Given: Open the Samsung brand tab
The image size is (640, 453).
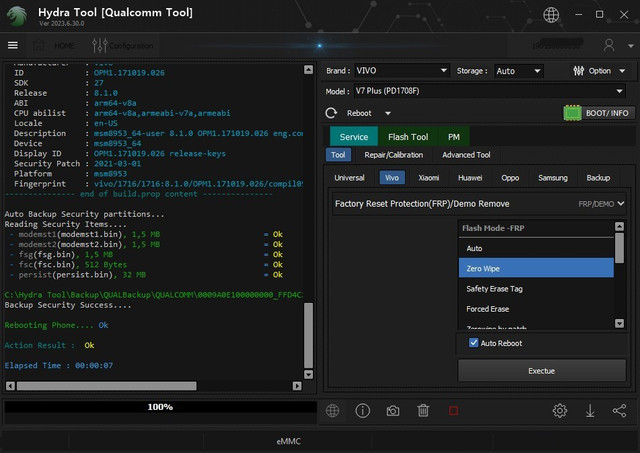Looking at the screenshot, I should click(553, 178).
